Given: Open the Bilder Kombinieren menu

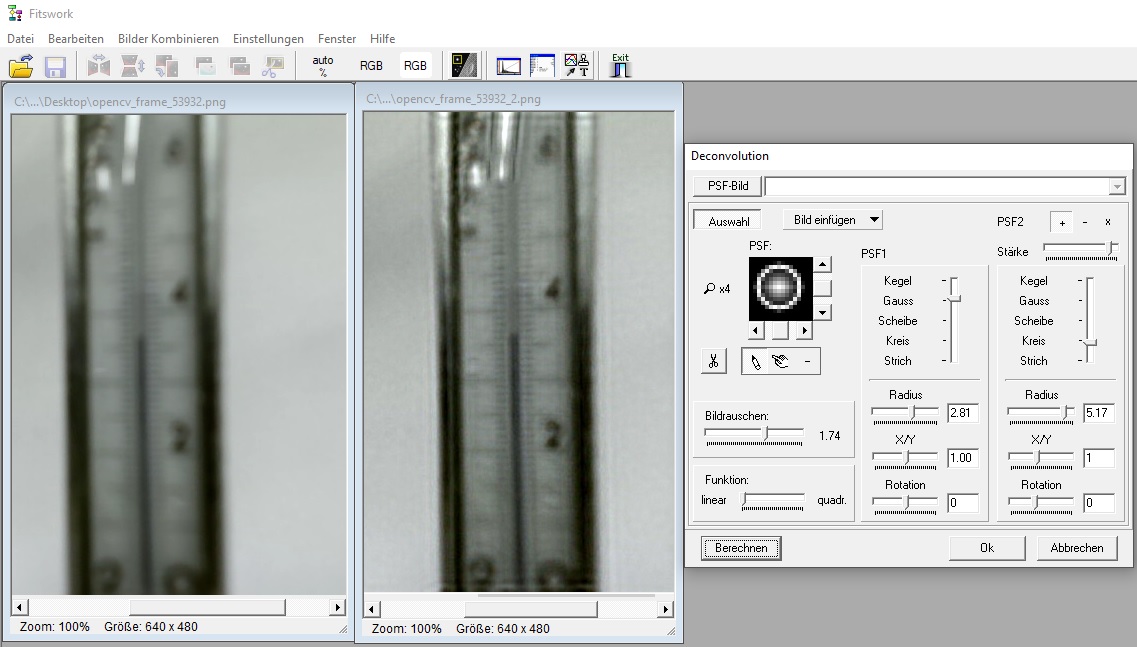Looking at the screenshot, I should click(168, 38).
